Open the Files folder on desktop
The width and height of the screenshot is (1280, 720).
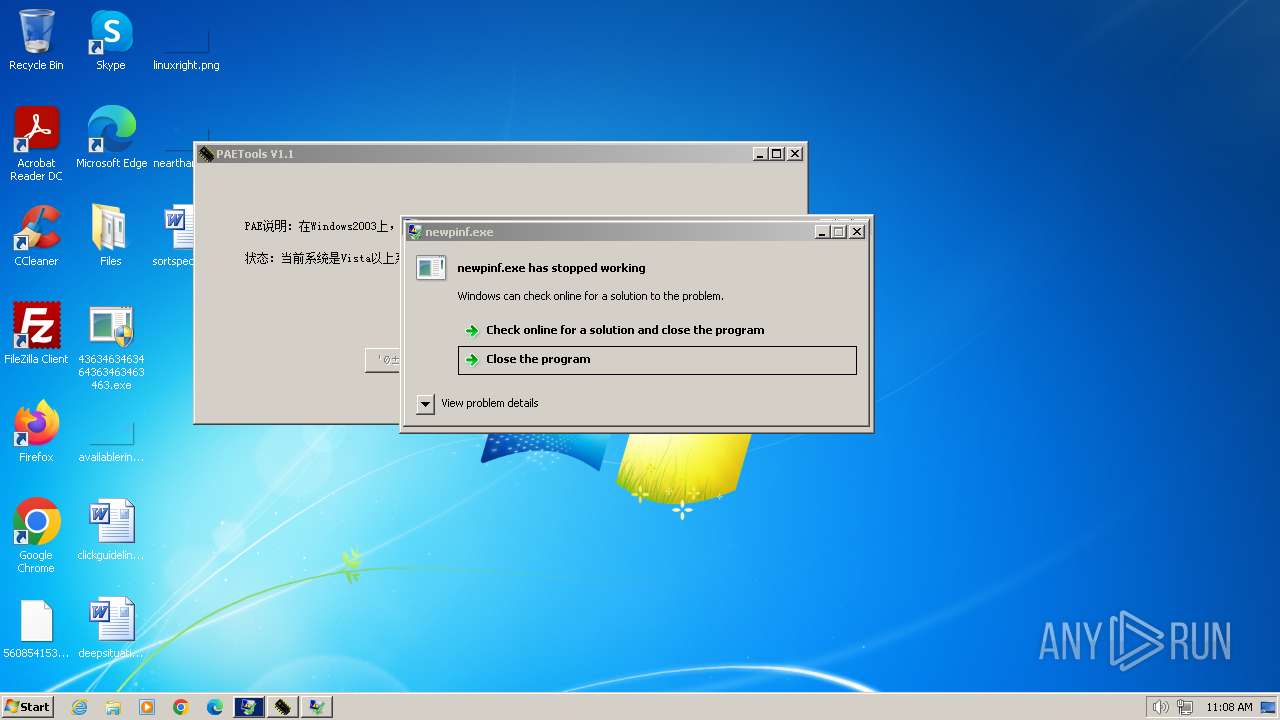(x=111, y=236)
